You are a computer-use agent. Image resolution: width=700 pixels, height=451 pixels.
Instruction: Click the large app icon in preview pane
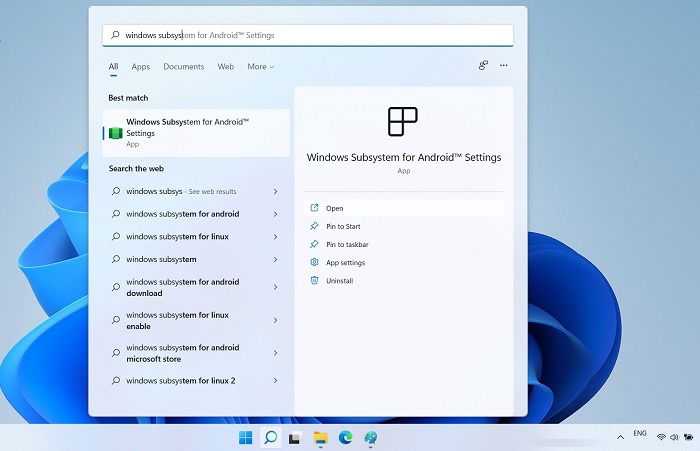(403, 121)
